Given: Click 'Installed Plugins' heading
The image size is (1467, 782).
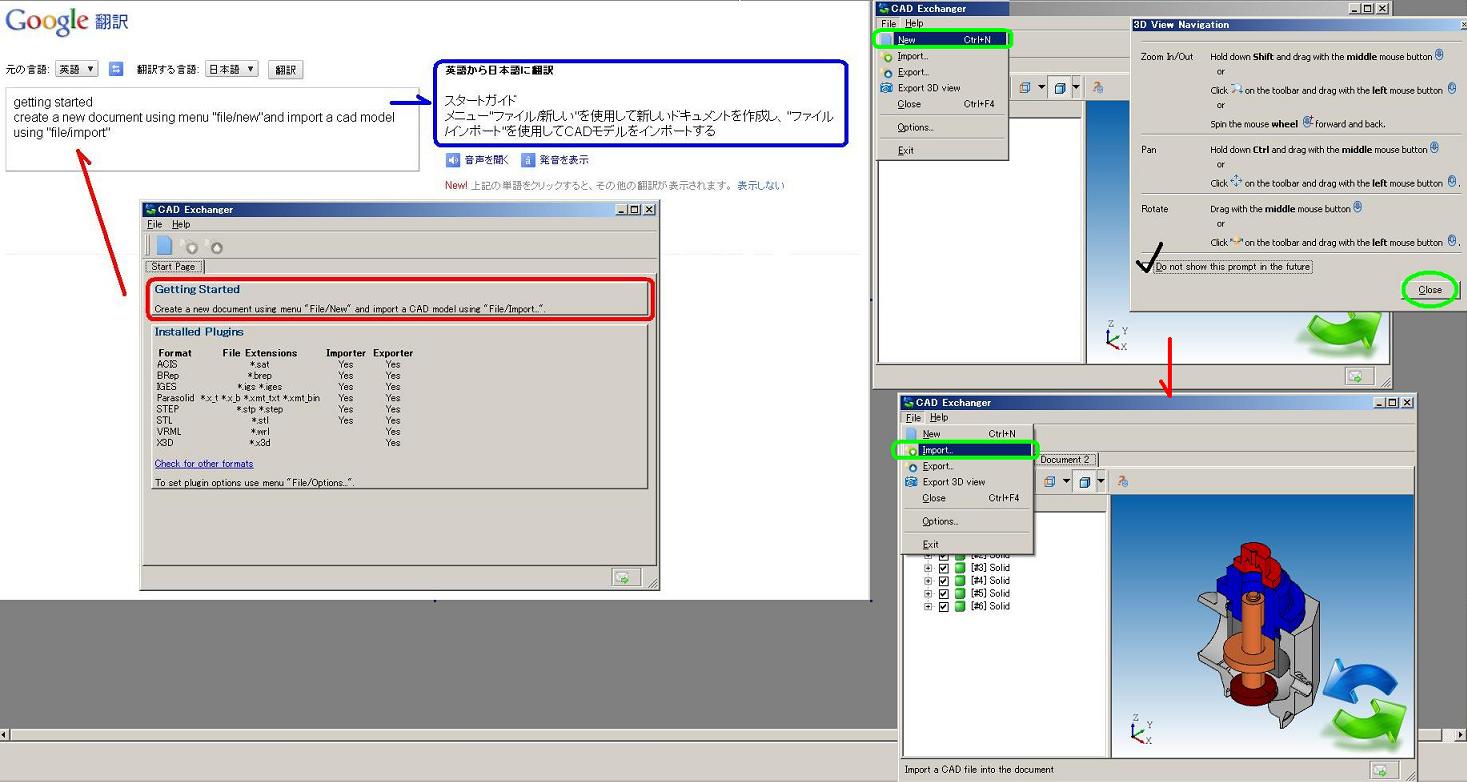Looking at the screenshot, I should point(199,332).
